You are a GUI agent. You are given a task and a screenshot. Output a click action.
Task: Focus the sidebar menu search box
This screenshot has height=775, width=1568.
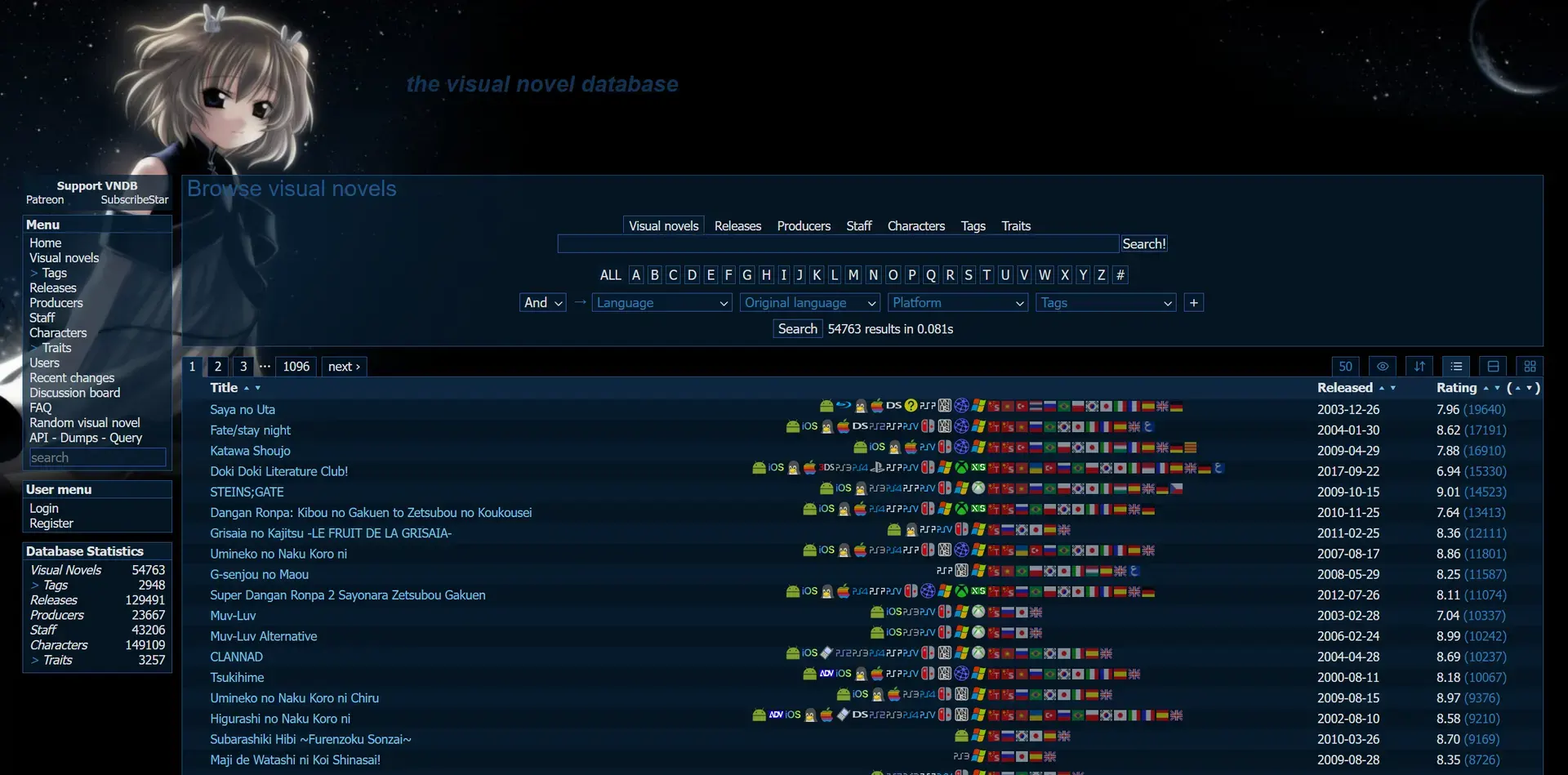point(97,457)
